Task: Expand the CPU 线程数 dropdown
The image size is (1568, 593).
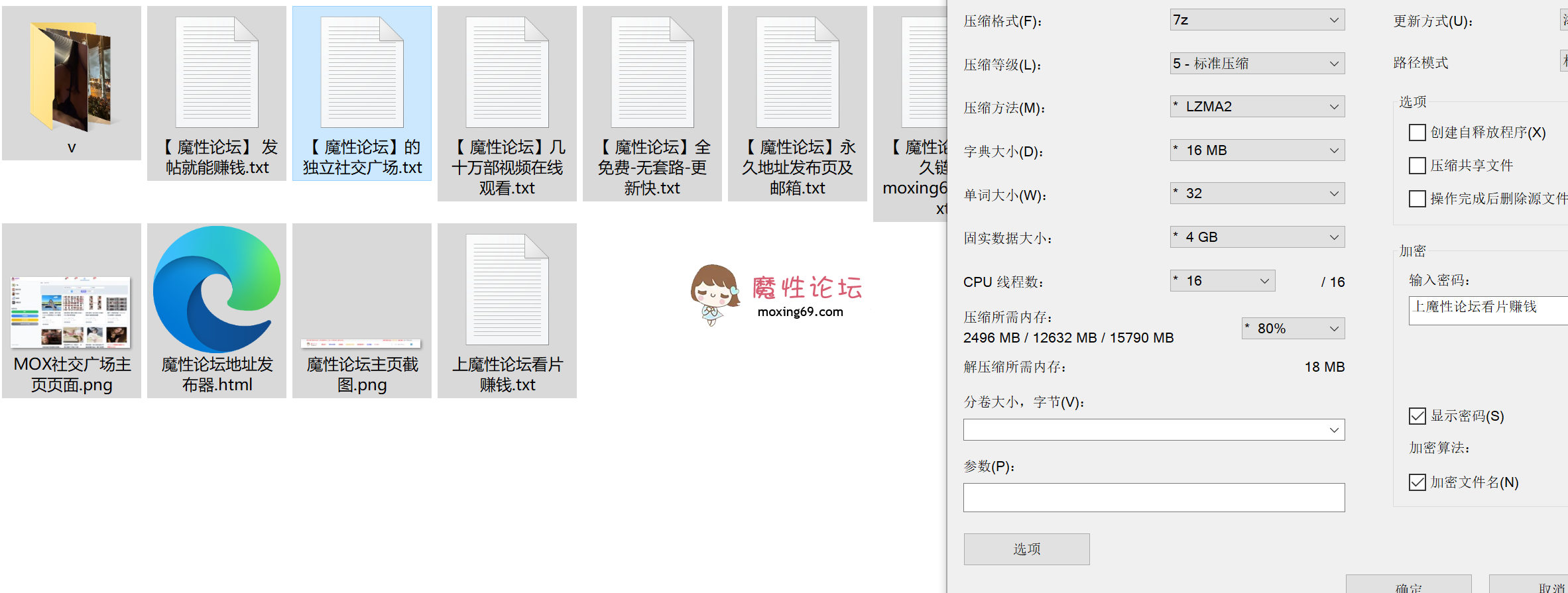Action: tap(1222, 281)
